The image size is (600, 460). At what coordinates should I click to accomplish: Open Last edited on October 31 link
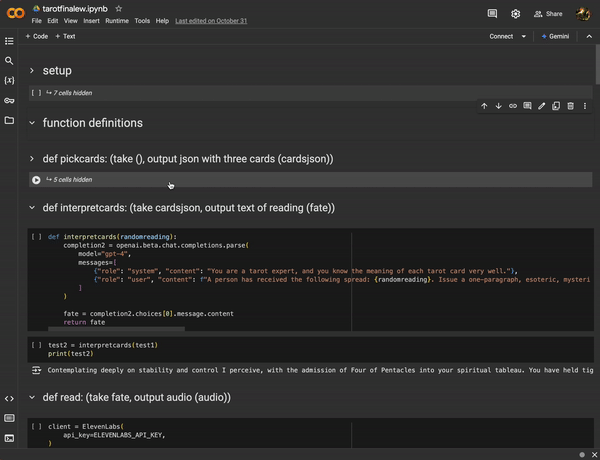pyautogui.click(x=211, y=21)
